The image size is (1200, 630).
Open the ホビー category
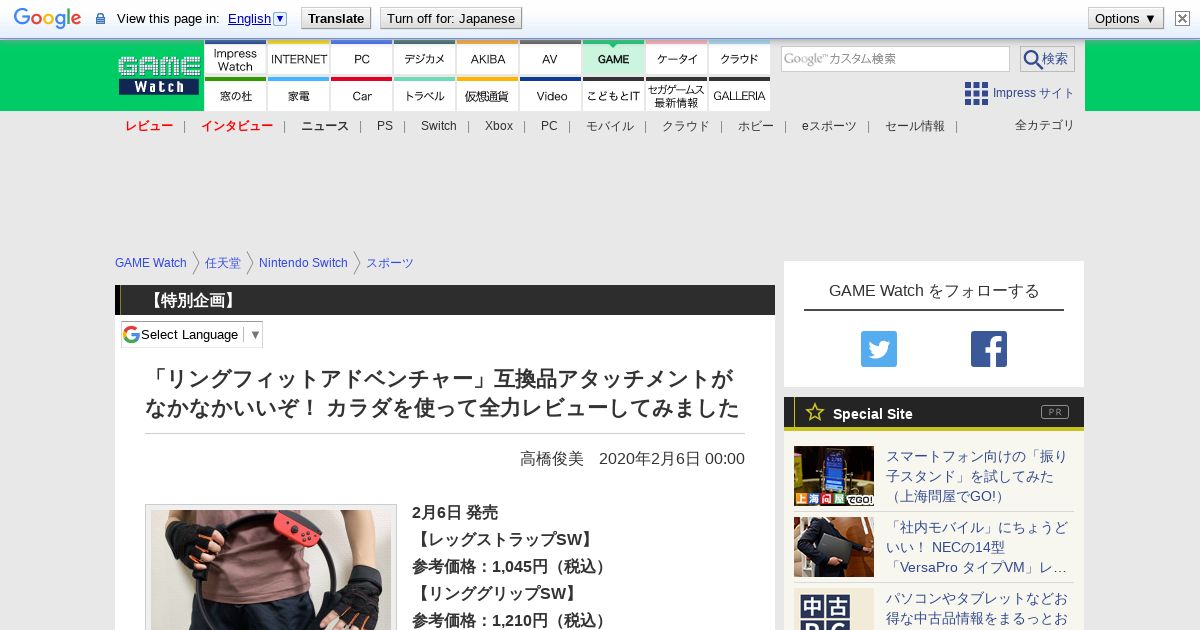(x=756, y=126)
